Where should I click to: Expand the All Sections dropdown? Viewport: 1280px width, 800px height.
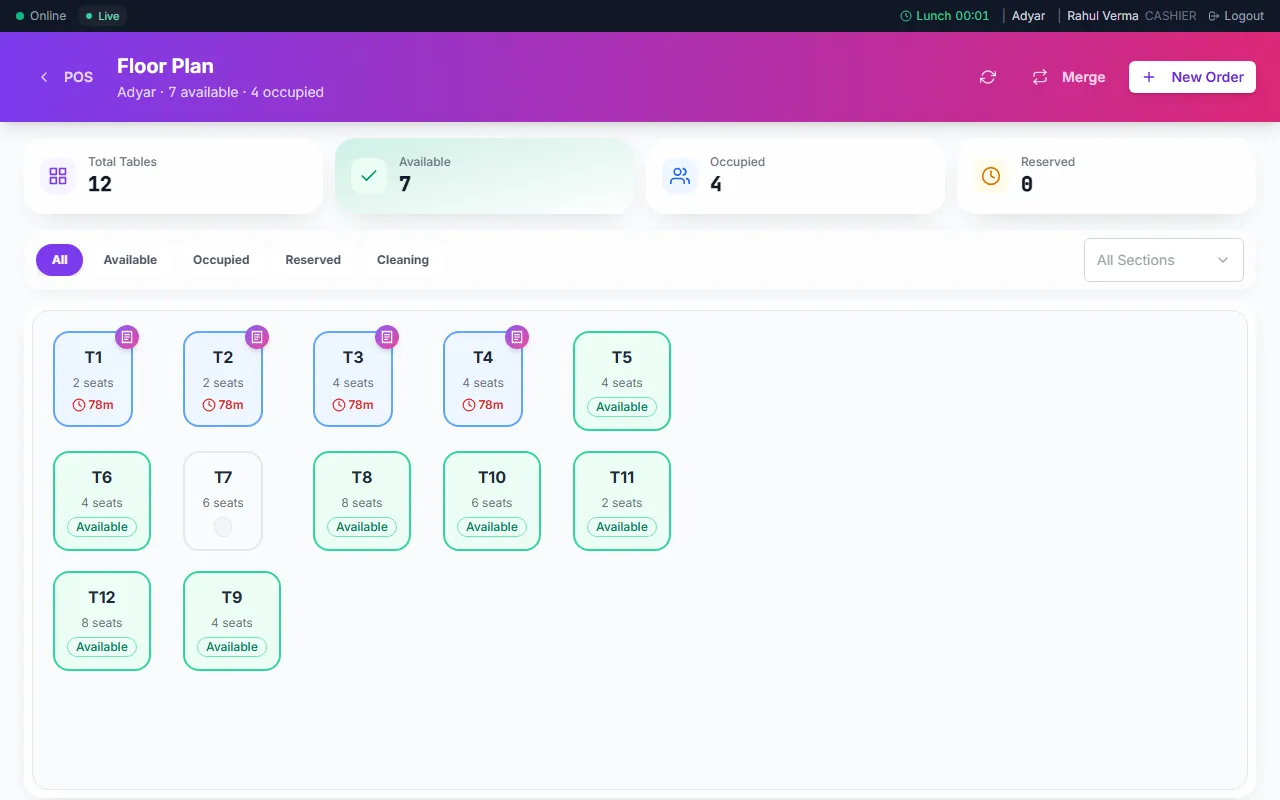(x=1164, y=260)
